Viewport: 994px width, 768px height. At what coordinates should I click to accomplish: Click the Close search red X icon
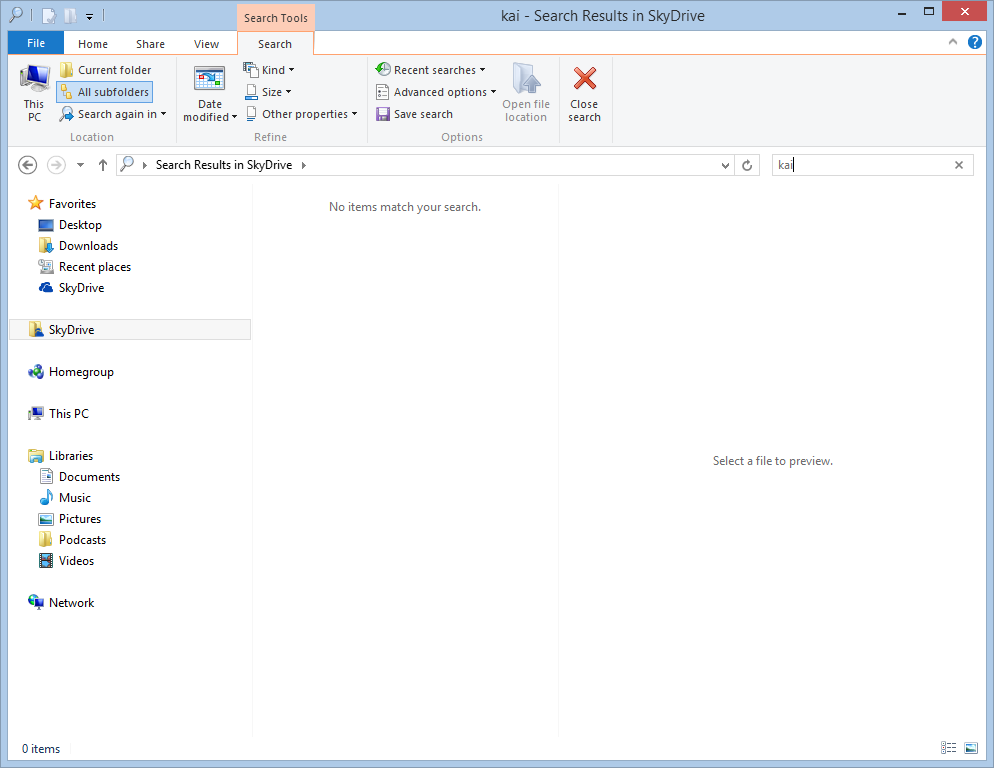click(x=584, y=80)
